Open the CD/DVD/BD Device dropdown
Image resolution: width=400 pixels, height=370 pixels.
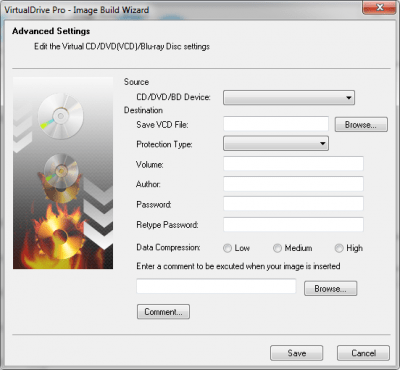click(x=289, y=98)
